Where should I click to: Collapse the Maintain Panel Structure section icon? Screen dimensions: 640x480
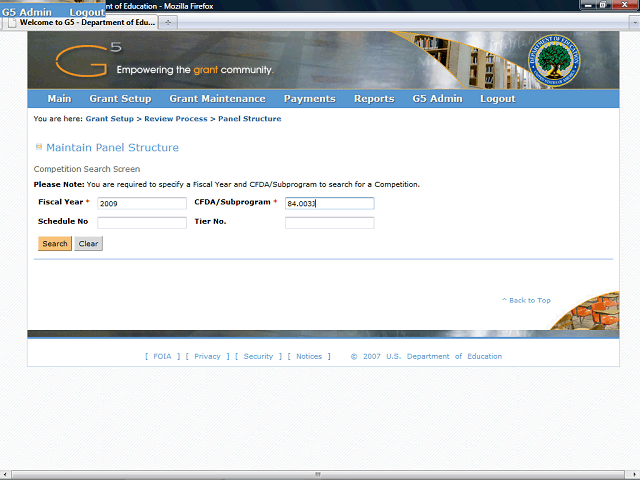39,147
